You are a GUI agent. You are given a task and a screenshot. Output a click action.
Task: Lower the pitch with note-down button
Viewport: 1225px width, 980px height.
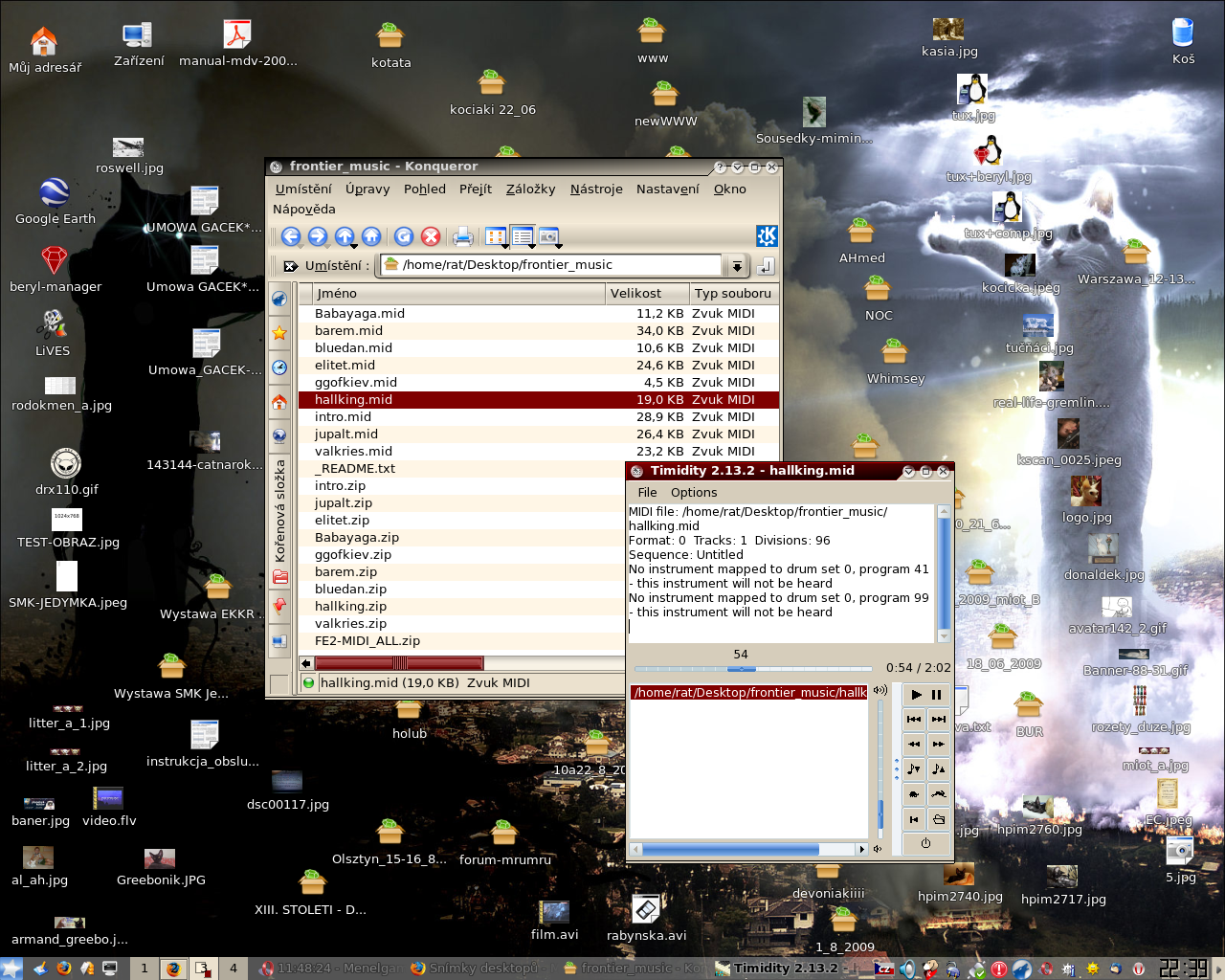tap(914, 768)
